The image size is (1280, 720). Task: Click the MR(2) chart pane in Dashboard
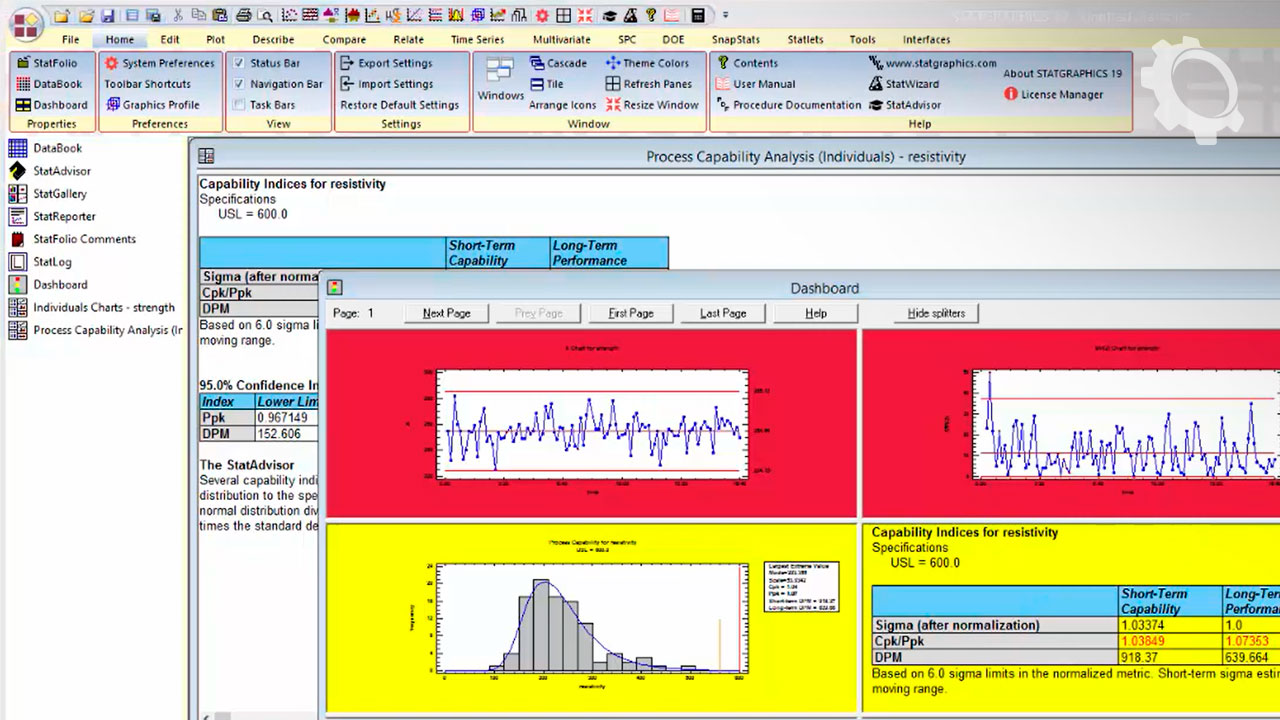pos(1071,423)
